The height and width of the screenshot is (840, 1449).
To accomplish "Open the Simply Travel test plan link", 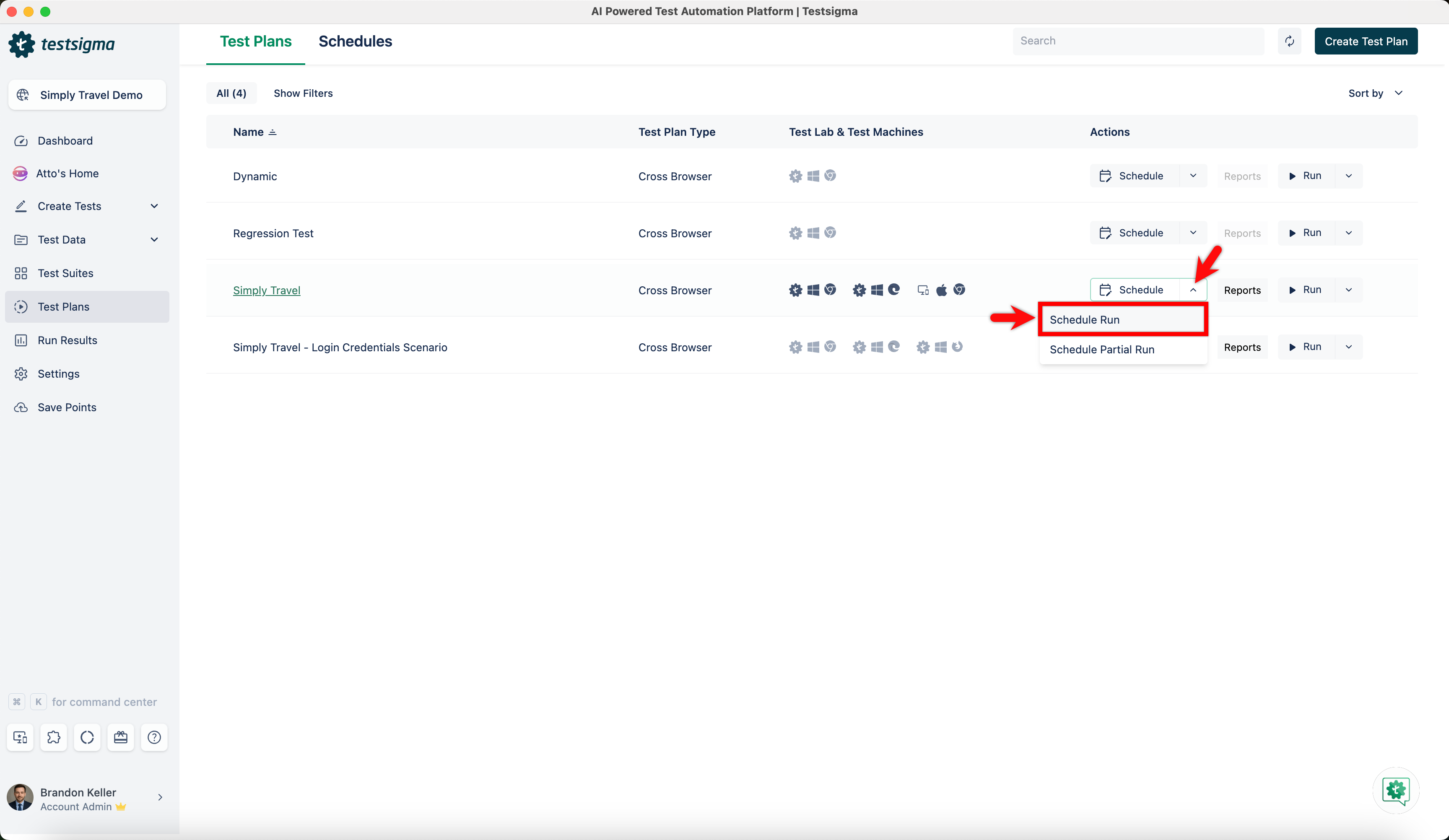I will (267, 290).
